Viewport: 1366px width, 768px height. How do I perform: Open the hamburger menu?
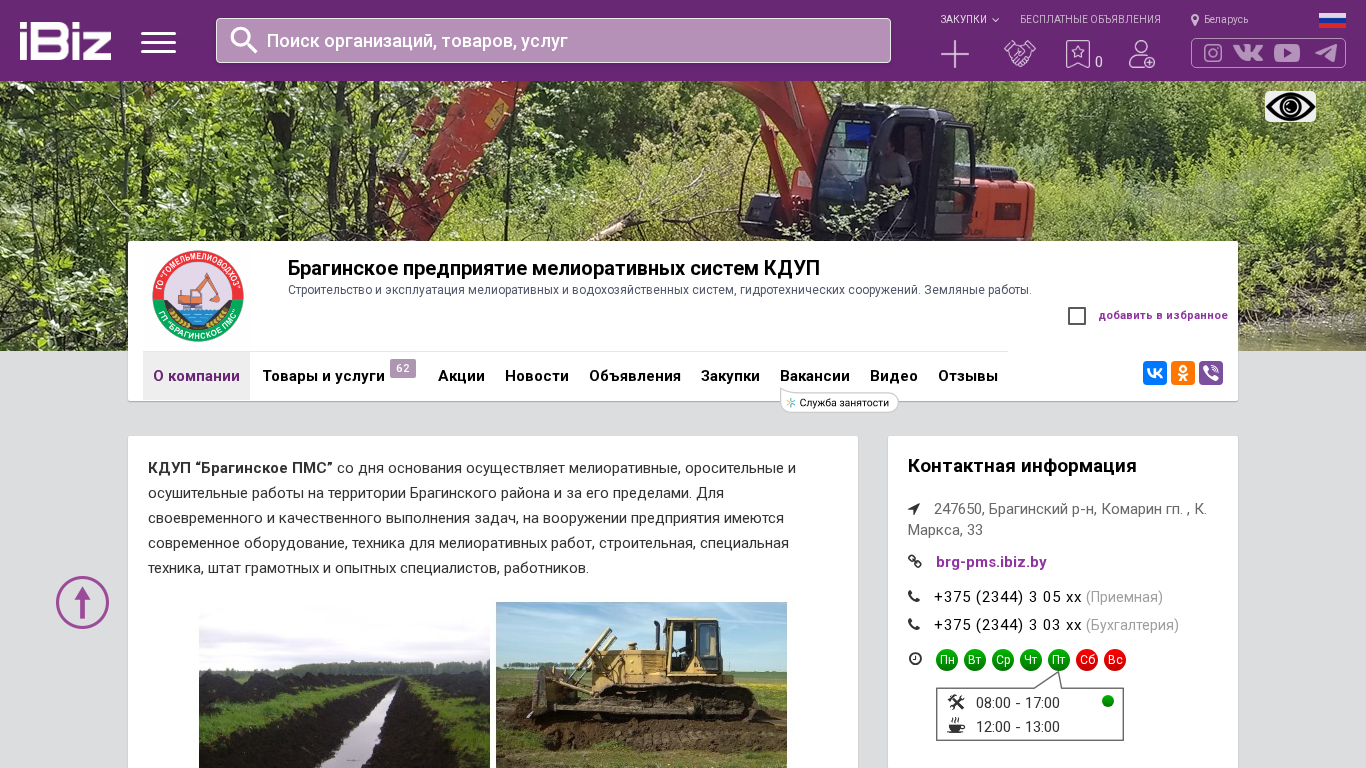pyautogui.click(x=158, y=42)
